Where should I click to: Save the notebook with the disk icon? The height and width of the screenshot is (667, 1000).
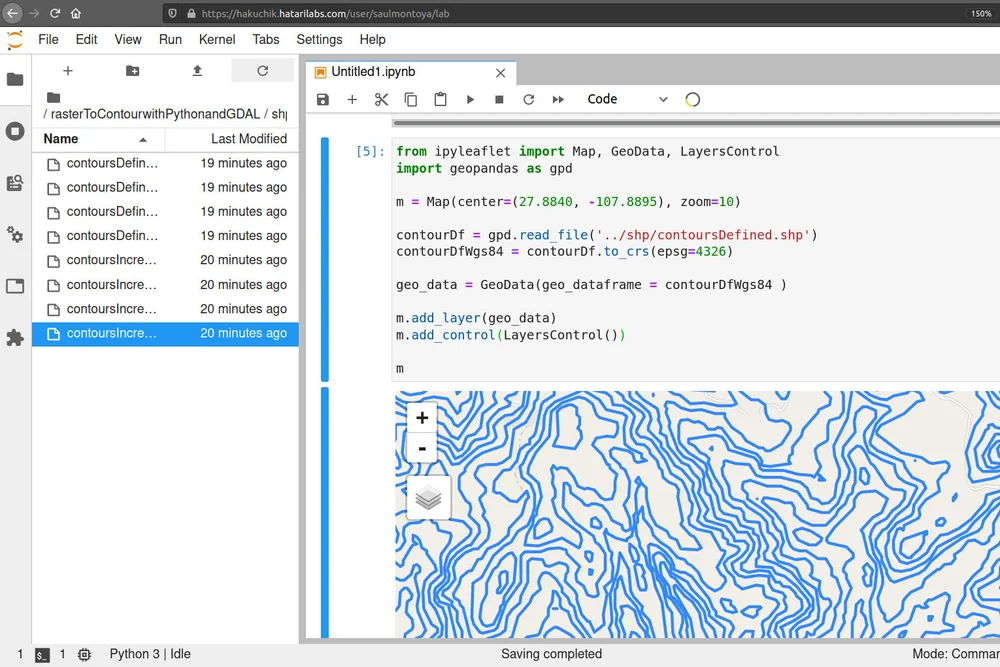coord(323,99)
